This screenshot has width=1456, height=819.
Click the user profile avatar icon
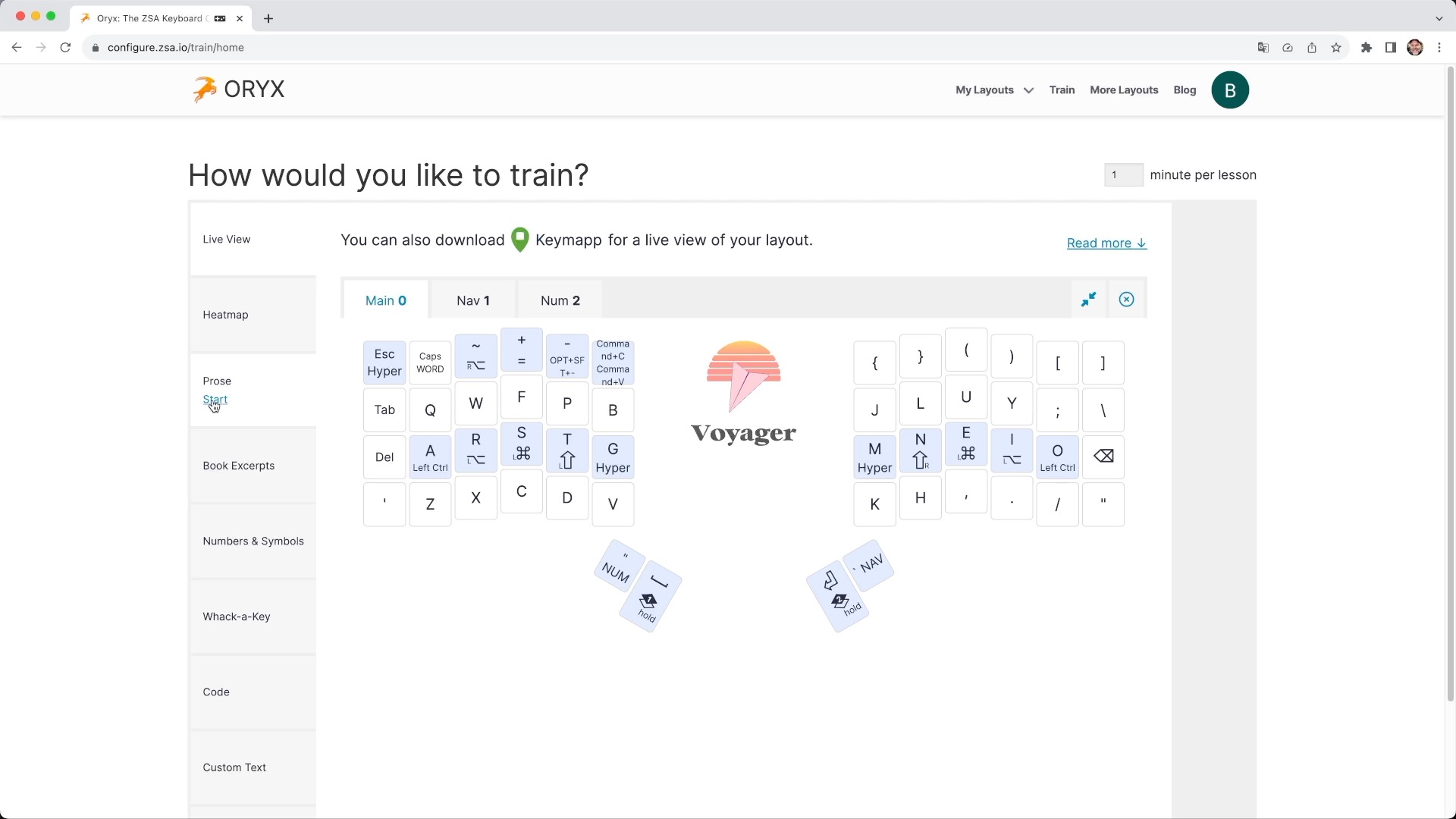(x=1230, y=89)
